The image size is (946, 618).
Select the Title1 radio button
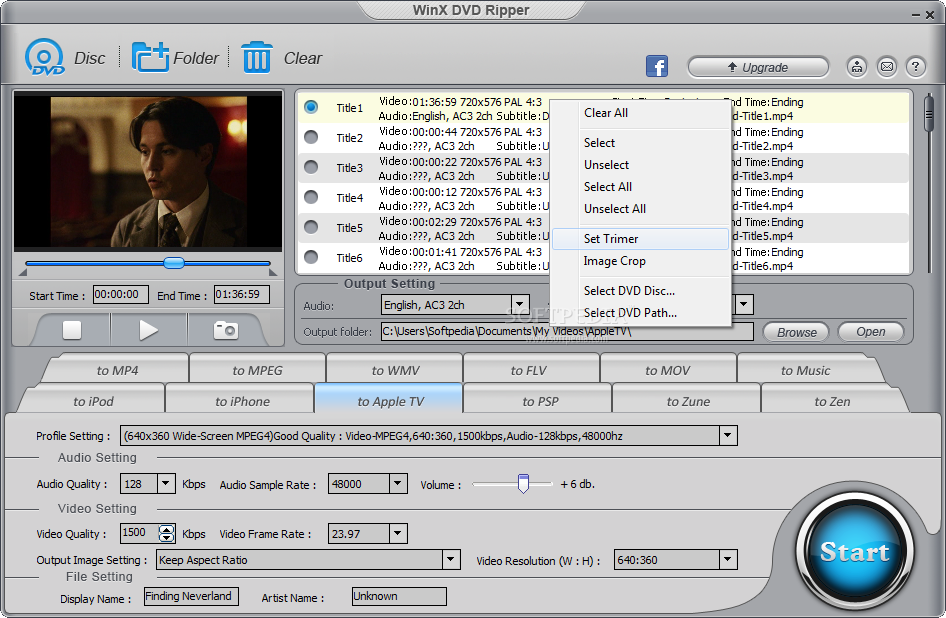311,107
